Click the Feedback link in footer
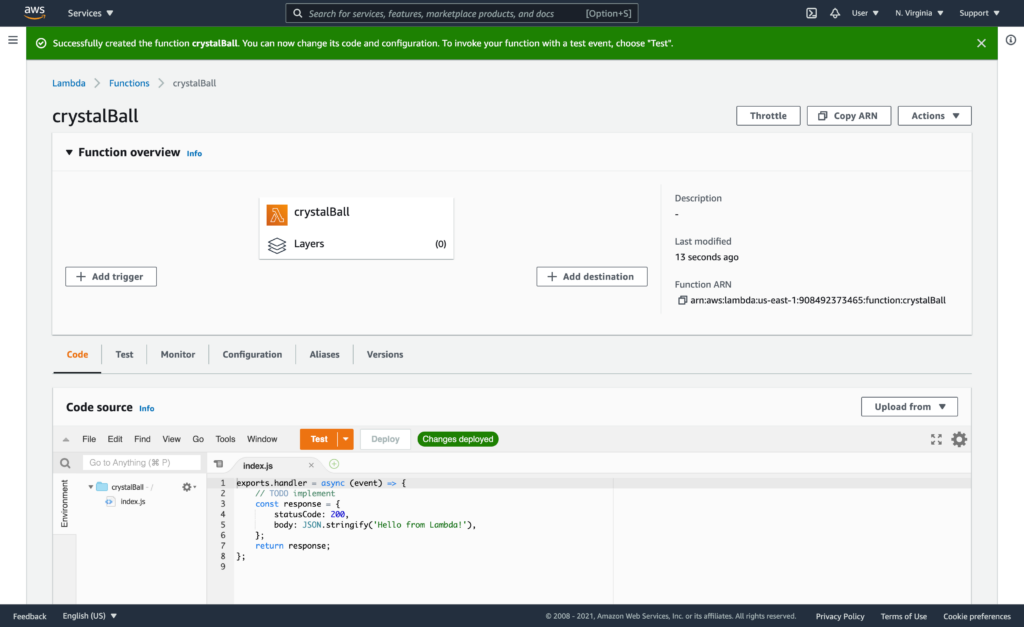 pos(29,616)
